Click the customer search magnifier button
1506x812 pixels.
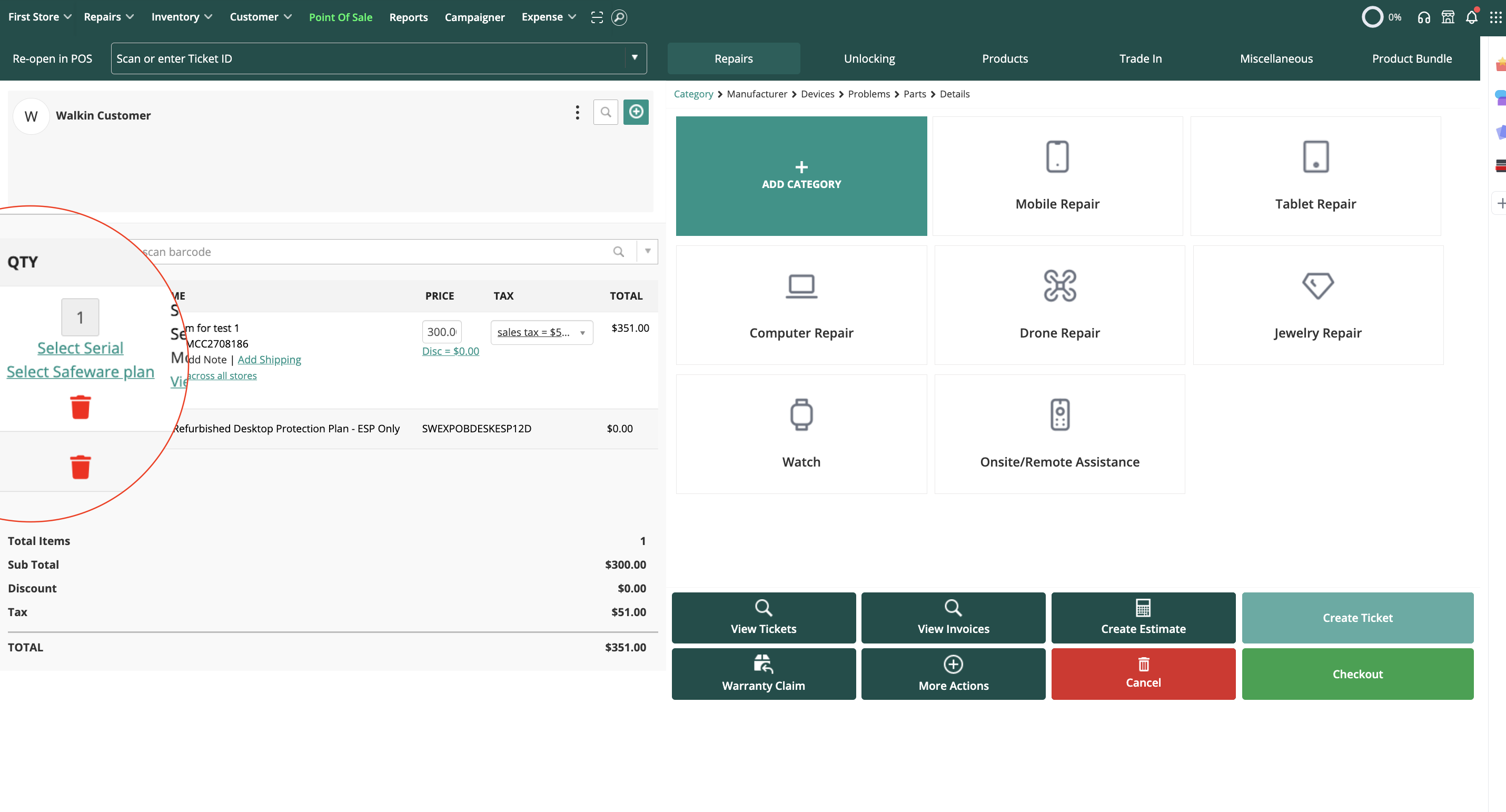[606, 112]
